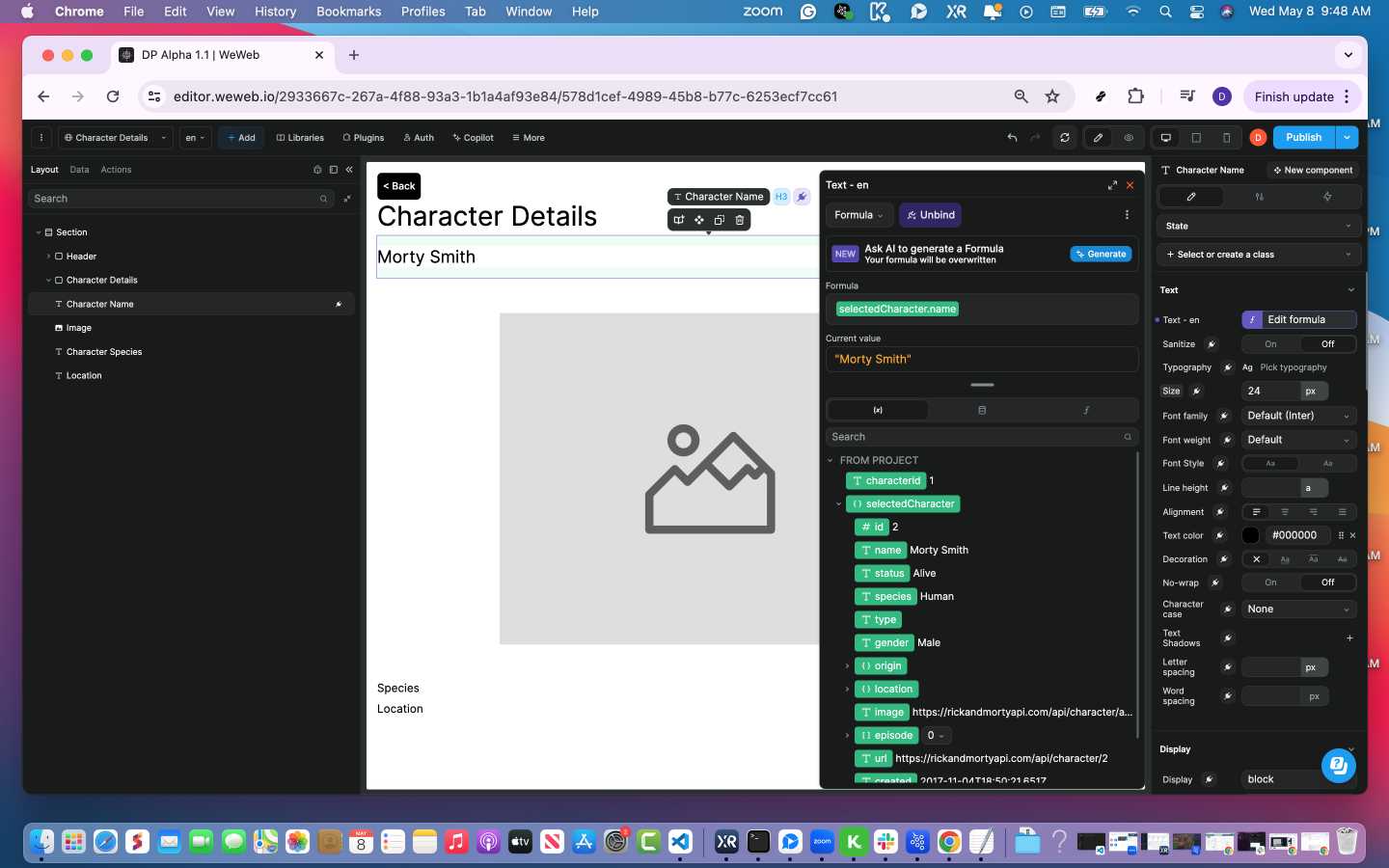Open the Character case dropdown
The width and height of the screenshot is (1389, 868).
click(1299, 610)
